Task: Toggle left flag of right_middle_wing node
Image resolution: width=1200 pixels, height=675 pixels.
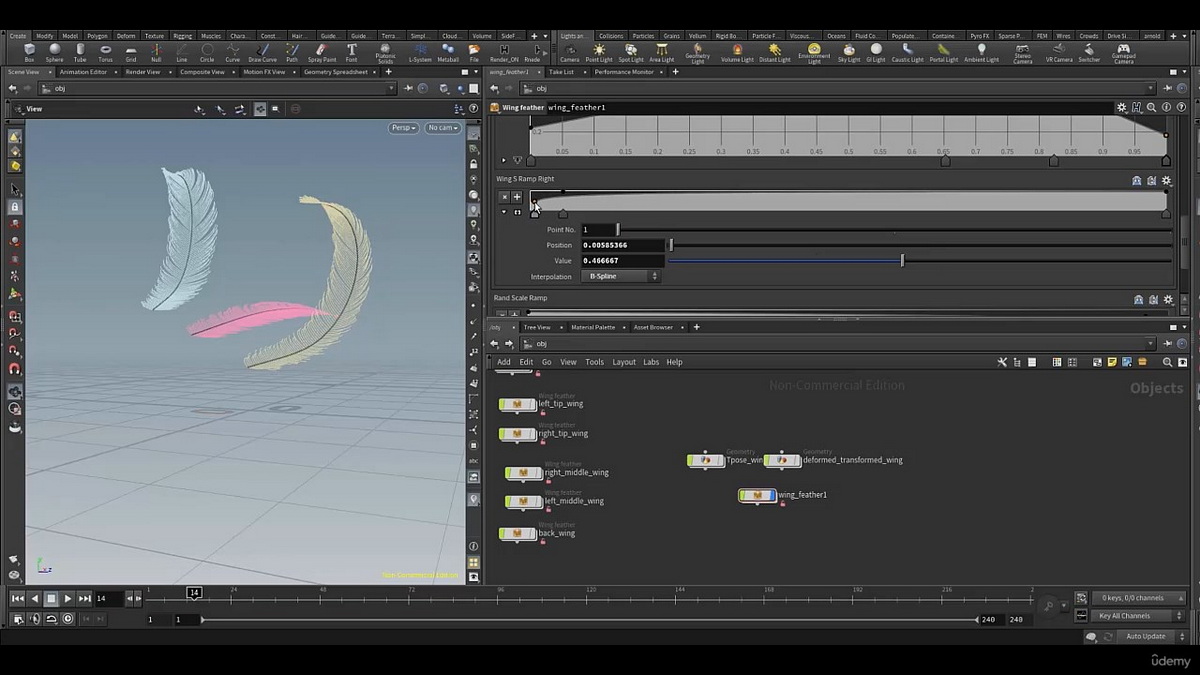Action: click(x=509, y=472)
